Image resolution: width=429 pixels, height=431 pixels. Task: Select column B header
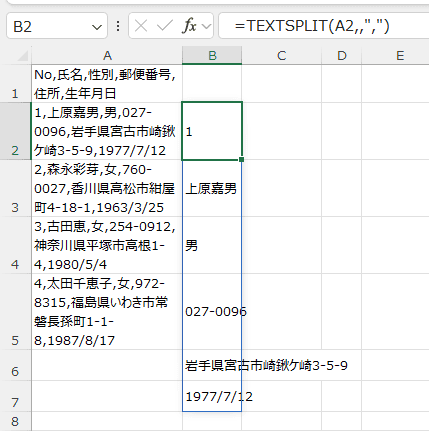212,55
